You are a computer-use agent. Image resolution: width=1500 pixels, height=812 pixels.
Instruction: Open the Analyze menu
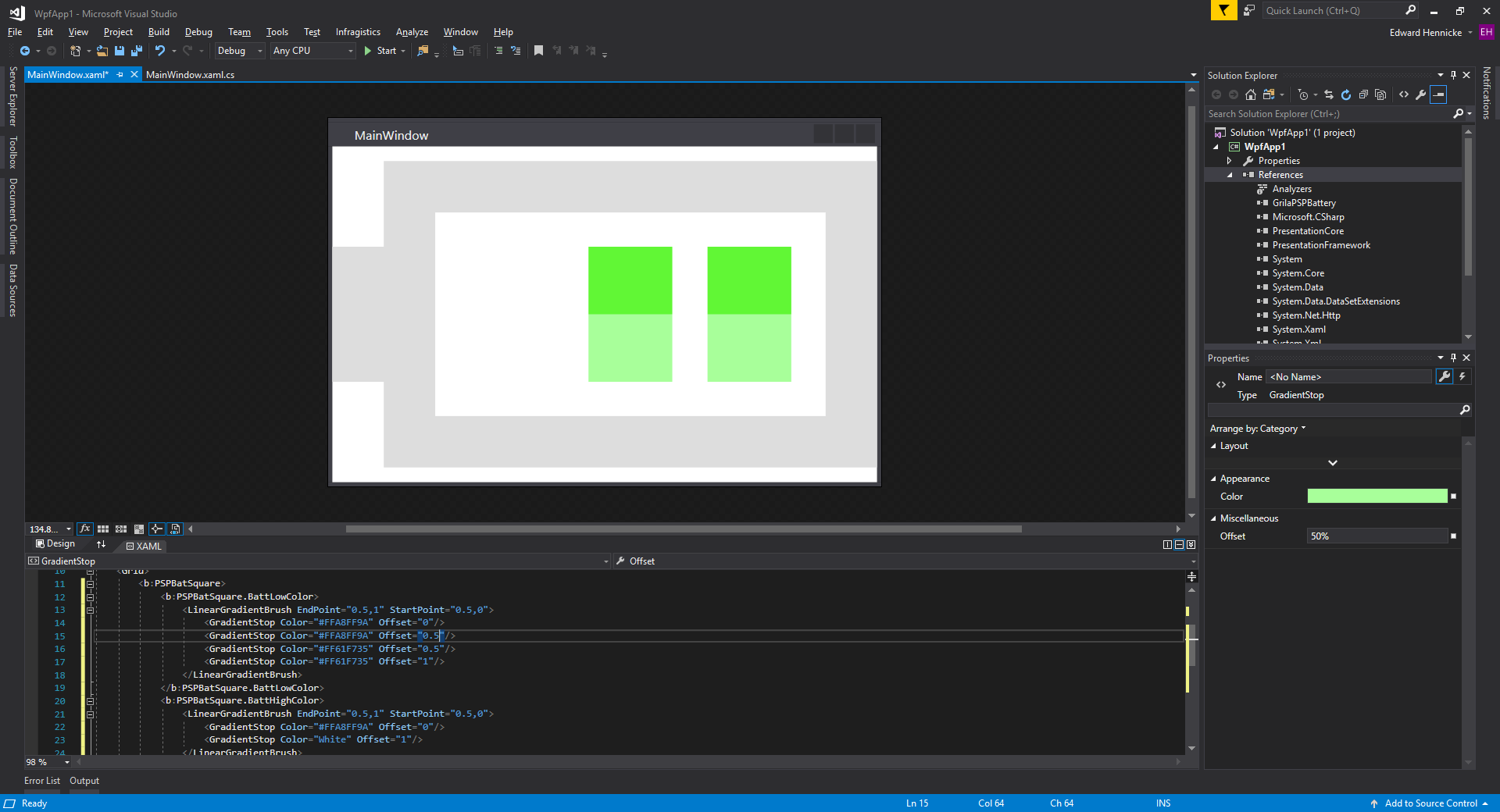(x=412, y=32)
